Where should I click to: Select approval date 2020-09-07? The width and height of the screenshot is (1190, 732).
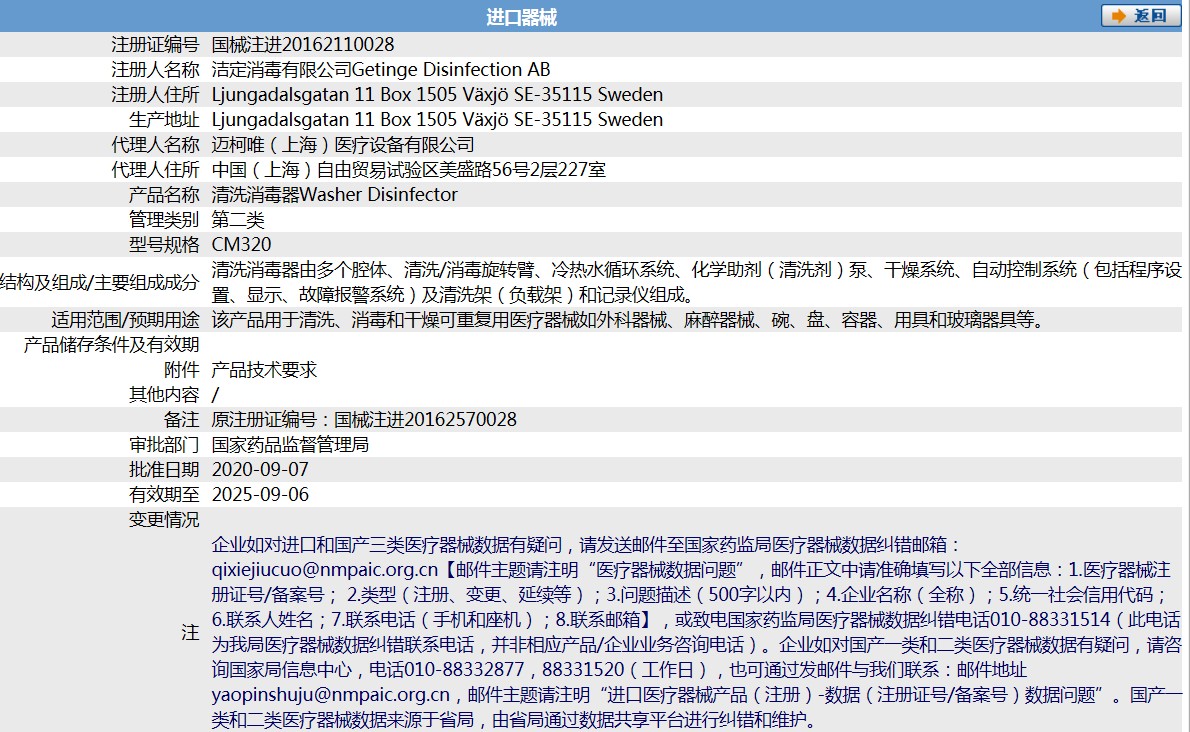[x=260, y=470]
